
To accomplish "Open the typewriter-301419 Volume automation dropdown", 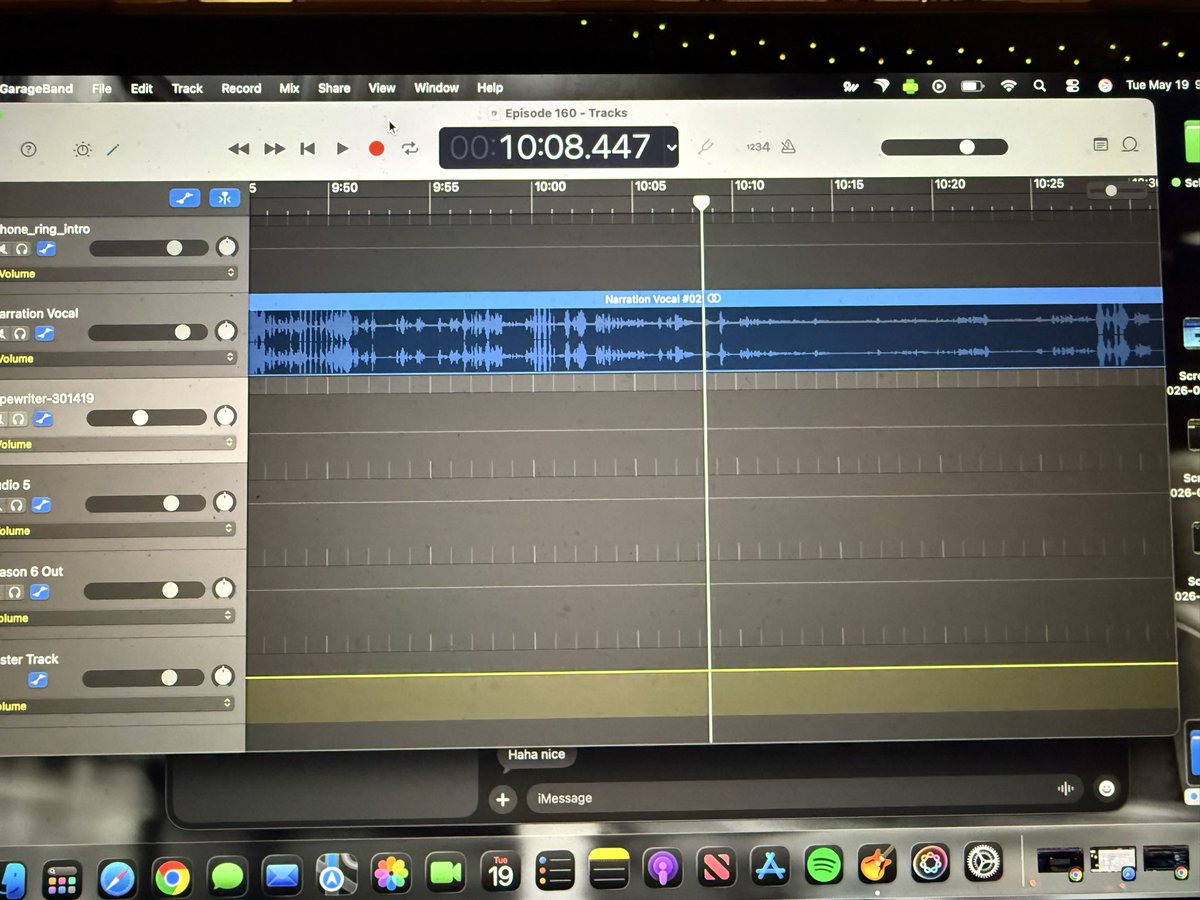I will point(118,444).
